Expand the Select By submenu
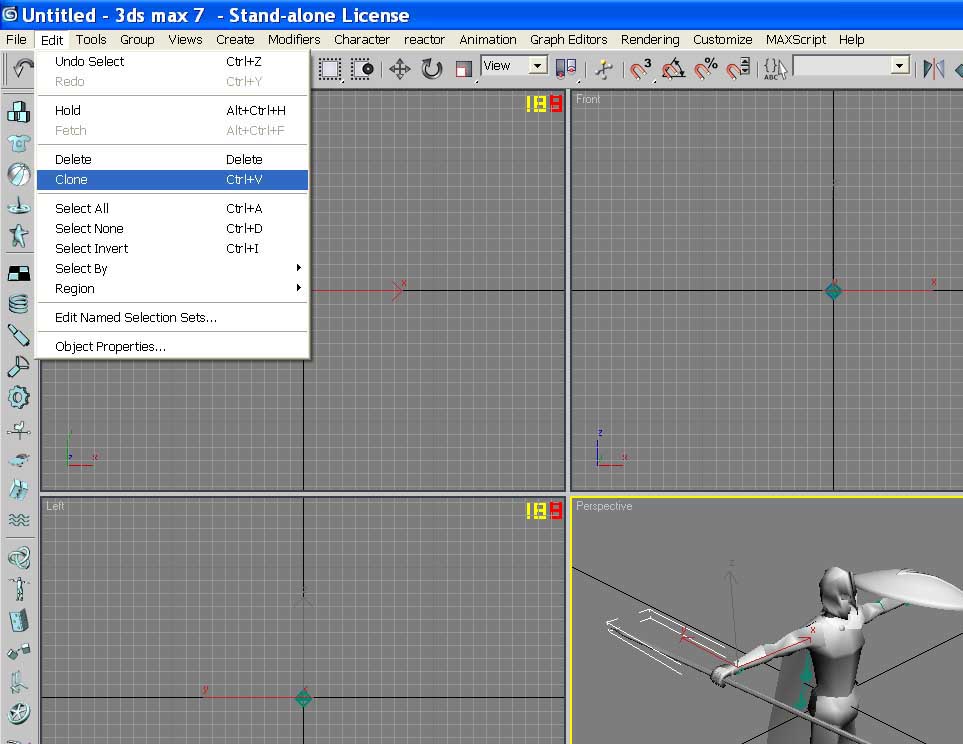 tap(173, 268)
